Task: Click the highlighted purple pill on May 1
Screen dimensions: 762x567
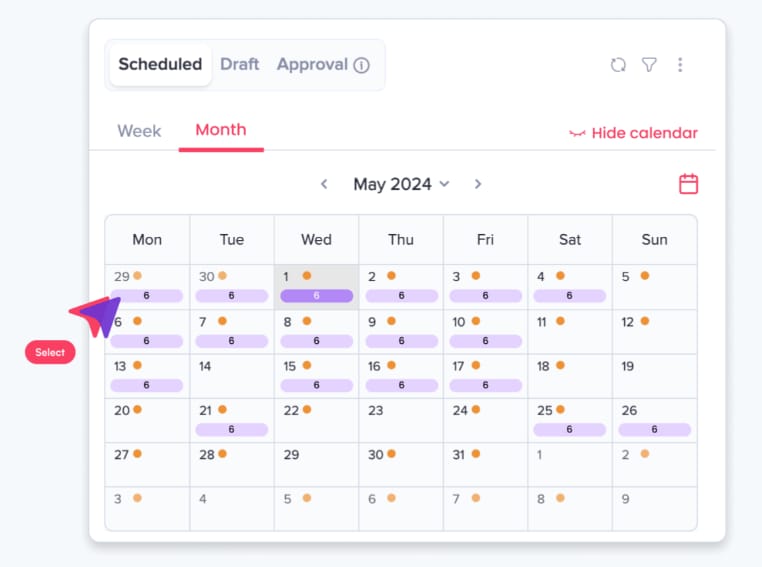Action: [316, 296]
